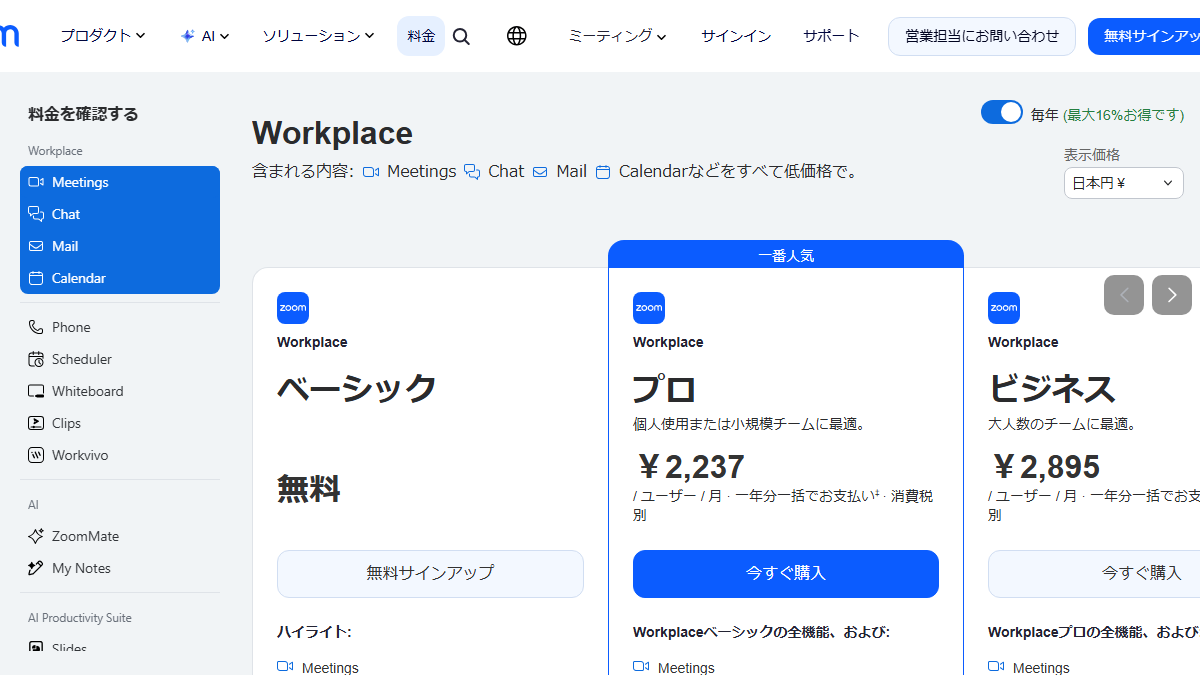Open the 料金 pricing tab
This screenshot has width=1200, height=675.
[x=421, y=36]
